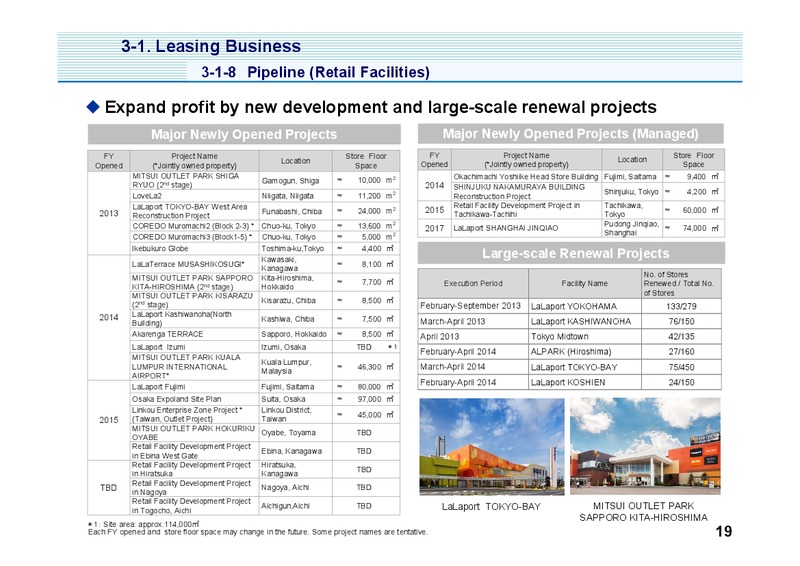Select 'COREDO Muromachi2 (Block 2-3)' row name

[x=194, y=226]
